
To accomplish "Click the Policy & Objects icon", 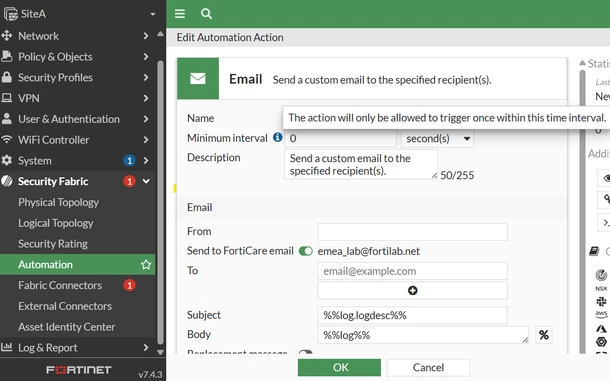I will (7, 56).
